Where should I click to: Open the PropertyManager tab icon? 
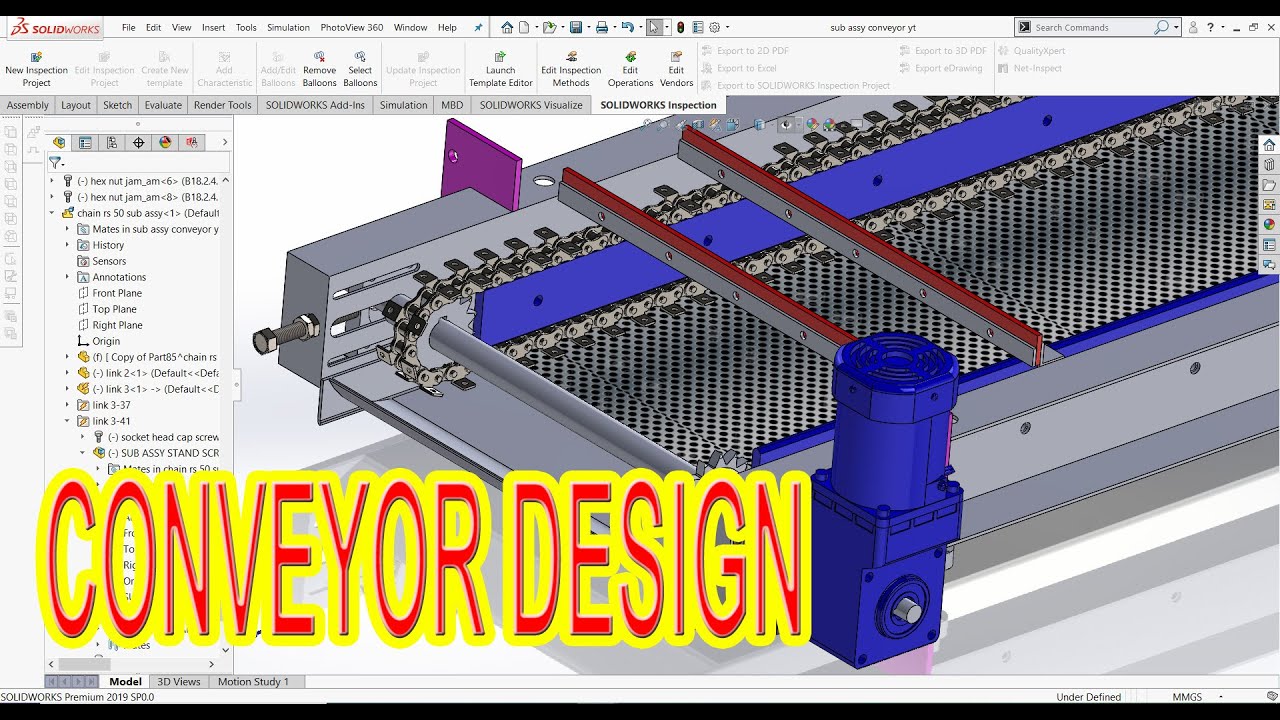click(86, 143)
